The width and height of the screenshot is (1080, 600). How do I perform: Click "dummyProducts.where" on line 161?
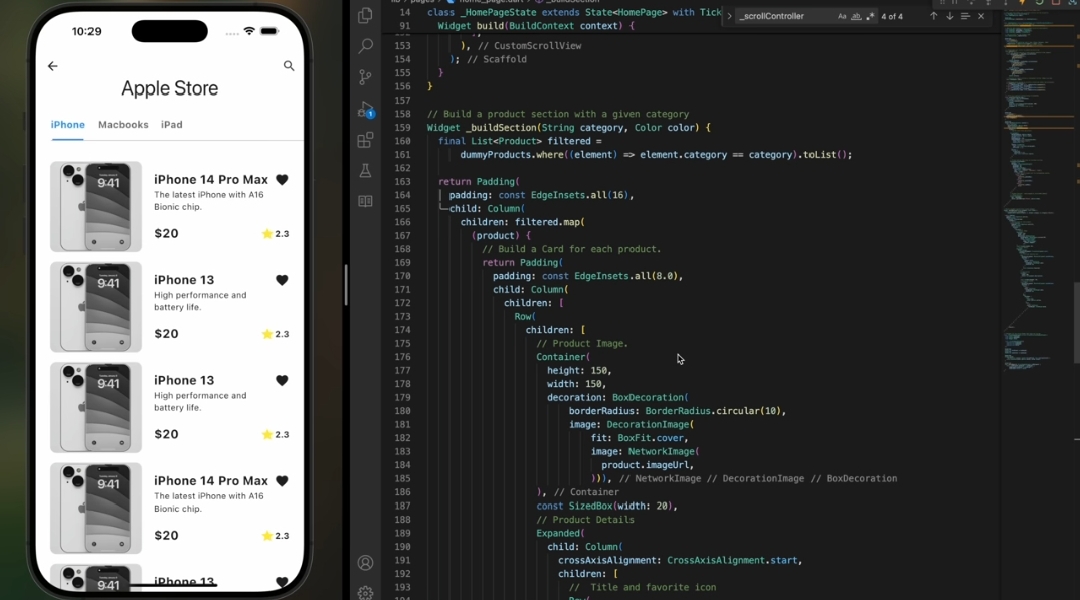click(512, 155)
